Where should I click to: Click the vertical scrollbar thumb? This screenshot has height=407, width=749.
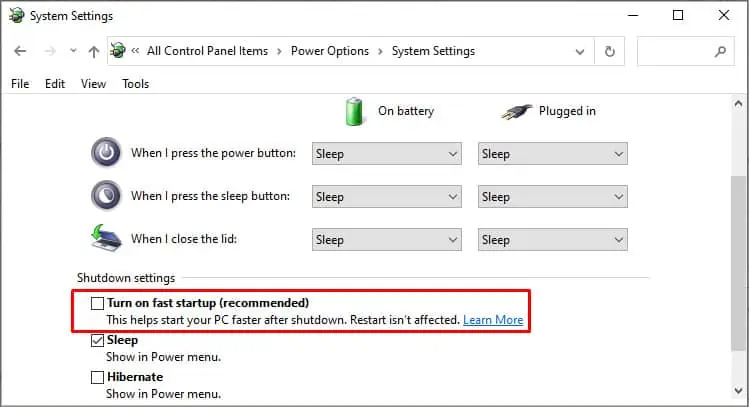pyautogui.click(x=738, y=264)
